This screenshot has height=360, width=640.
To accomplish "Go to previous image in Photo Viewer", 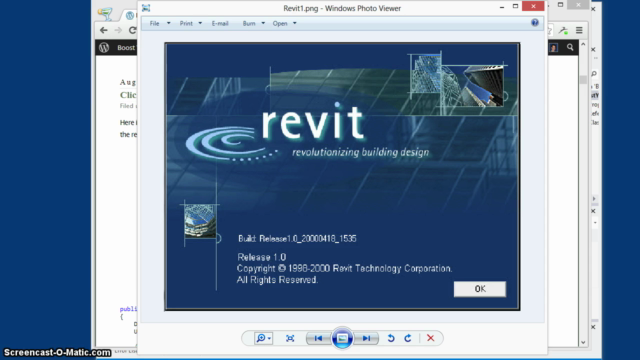I will (x=318, y=338).
